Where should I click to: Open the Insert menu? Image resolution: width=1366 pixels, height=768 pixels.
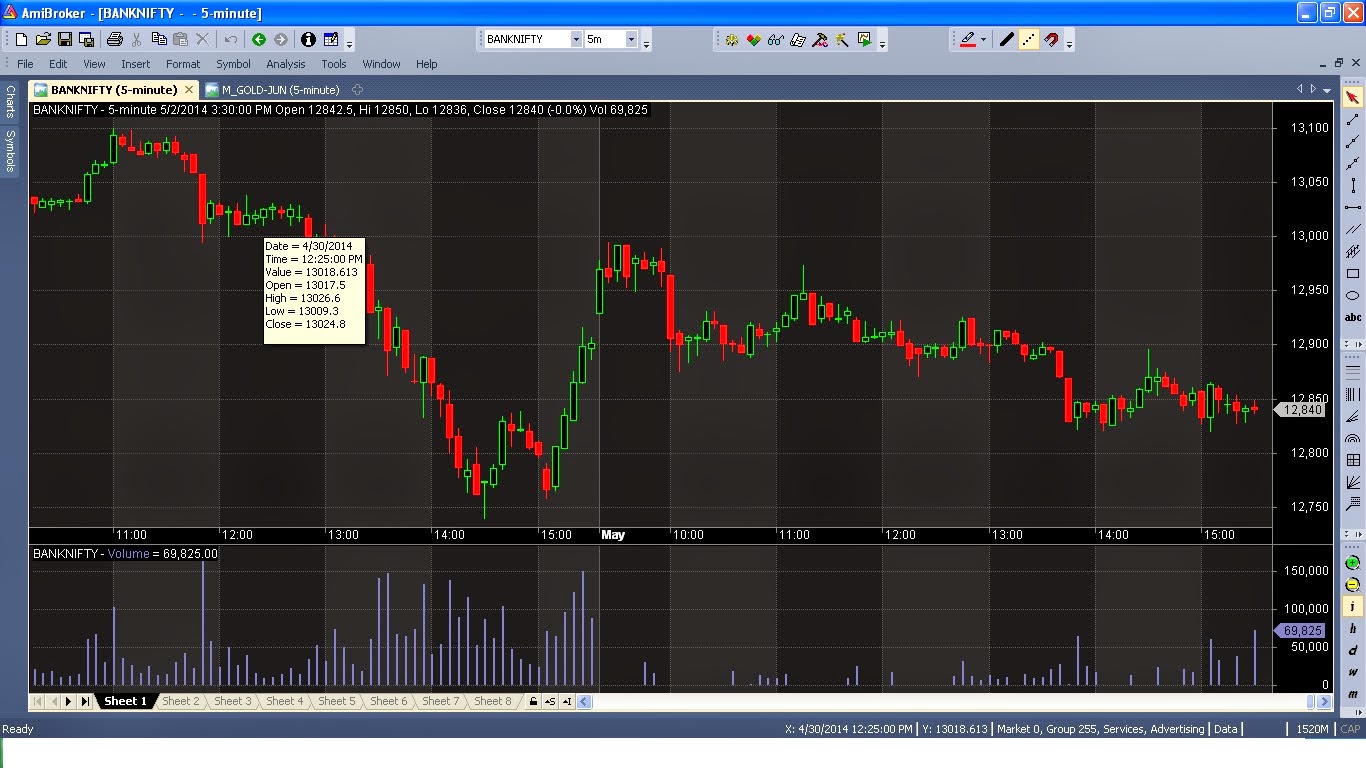click(135, 64)
